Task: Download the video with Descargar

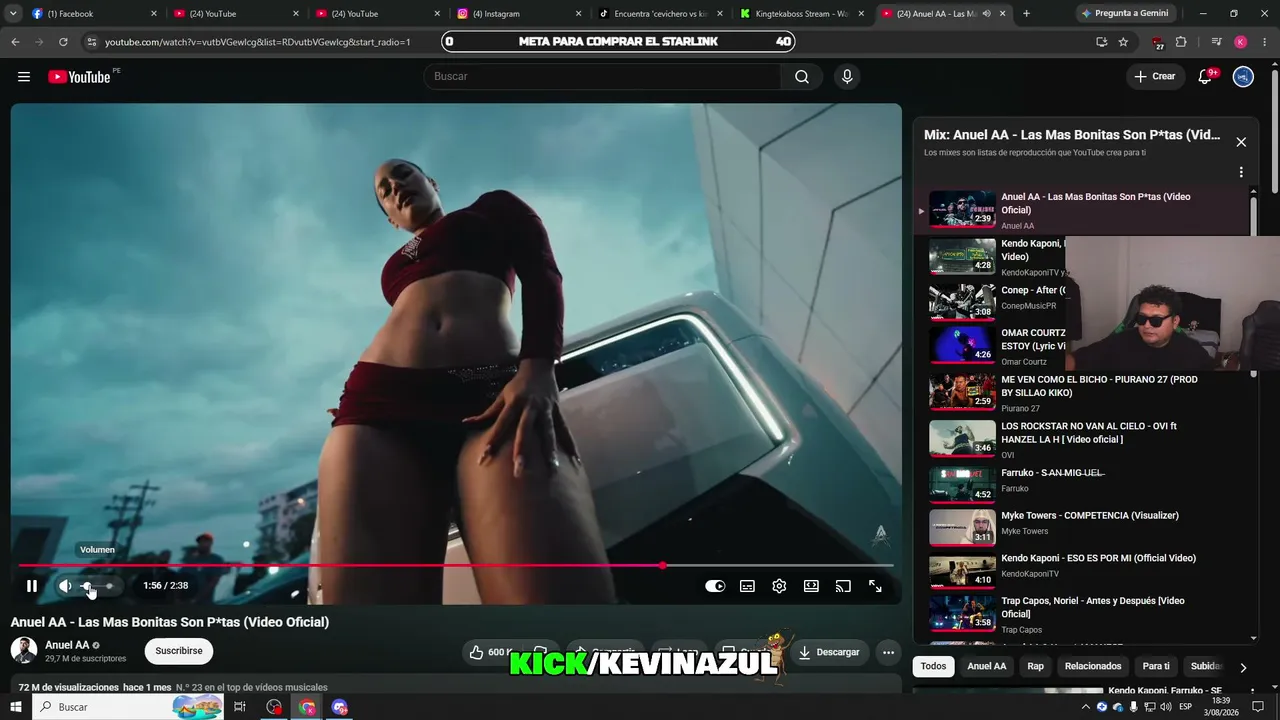Action: tap(829, 652)
